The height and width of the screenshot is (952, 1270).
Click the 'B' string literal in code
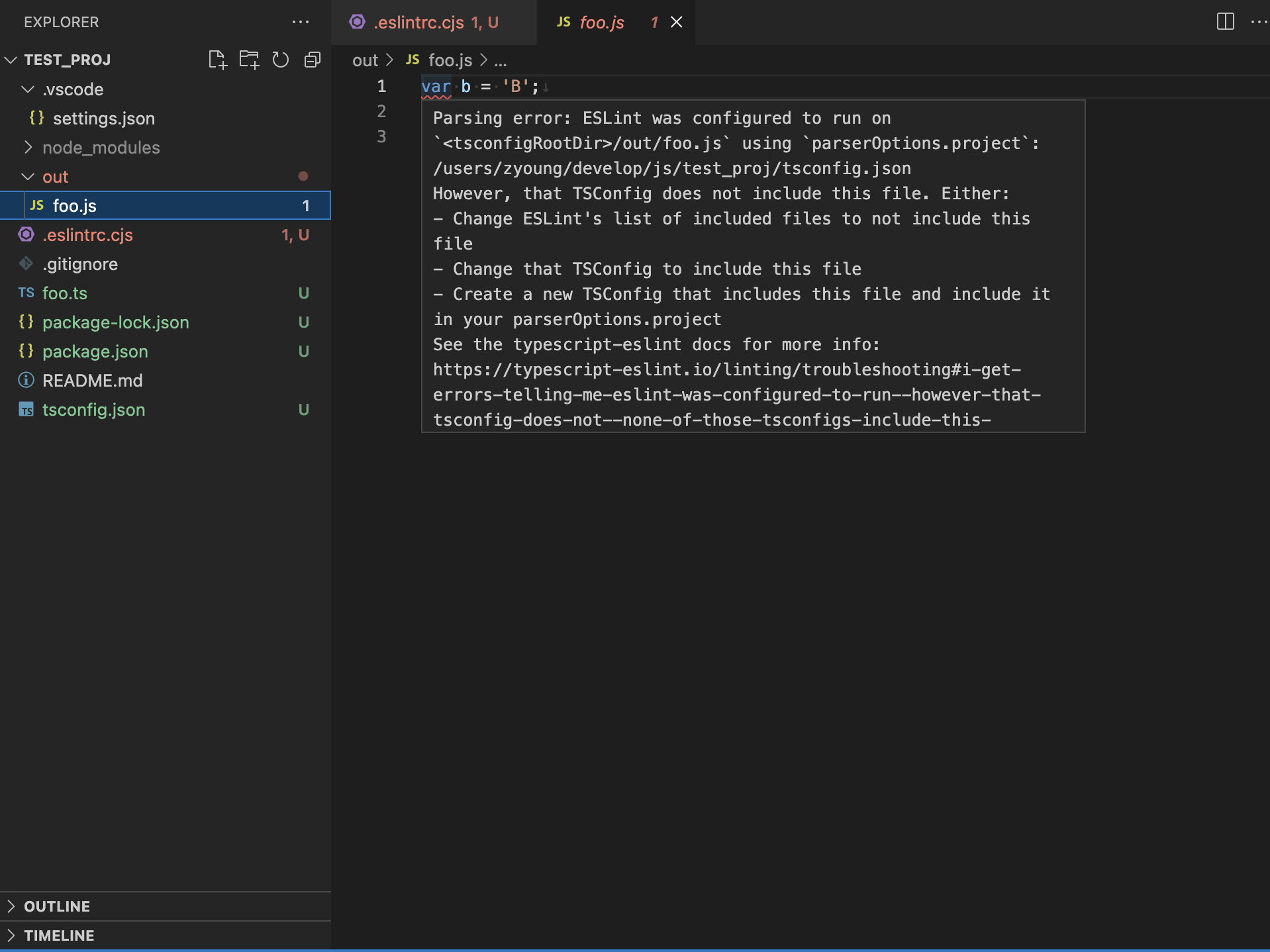[516, 86]
